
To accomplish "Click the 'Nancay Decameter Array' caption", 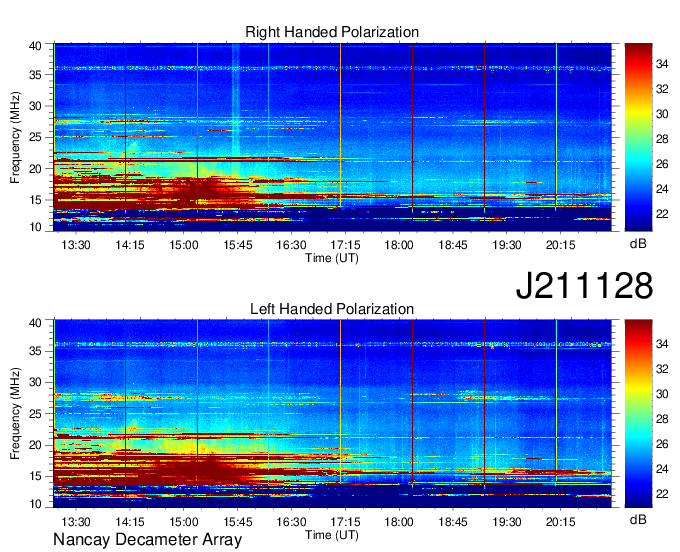I will 147,540.
